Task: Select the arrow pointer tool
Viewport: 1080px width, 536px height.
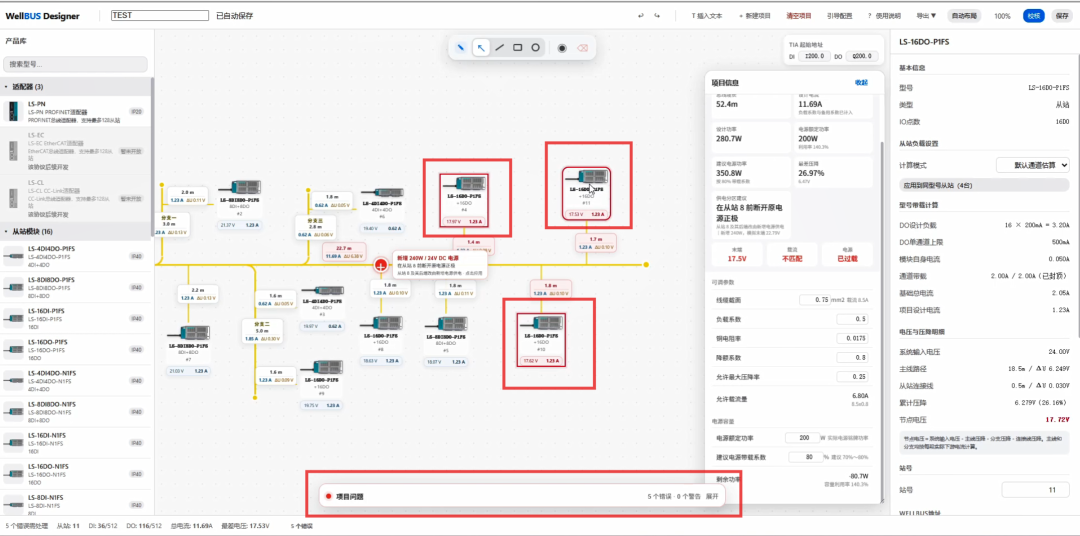Action: click(481, 48)
